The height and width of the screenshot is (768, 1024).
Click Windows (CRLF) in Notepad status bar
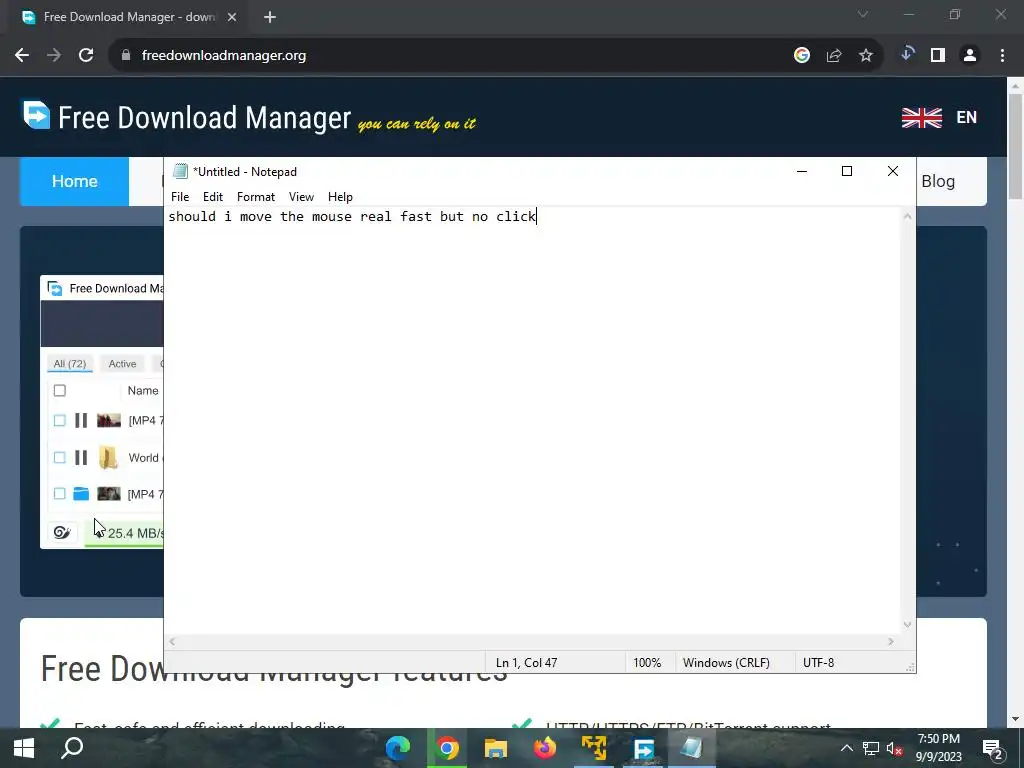[x=726, y=663]
